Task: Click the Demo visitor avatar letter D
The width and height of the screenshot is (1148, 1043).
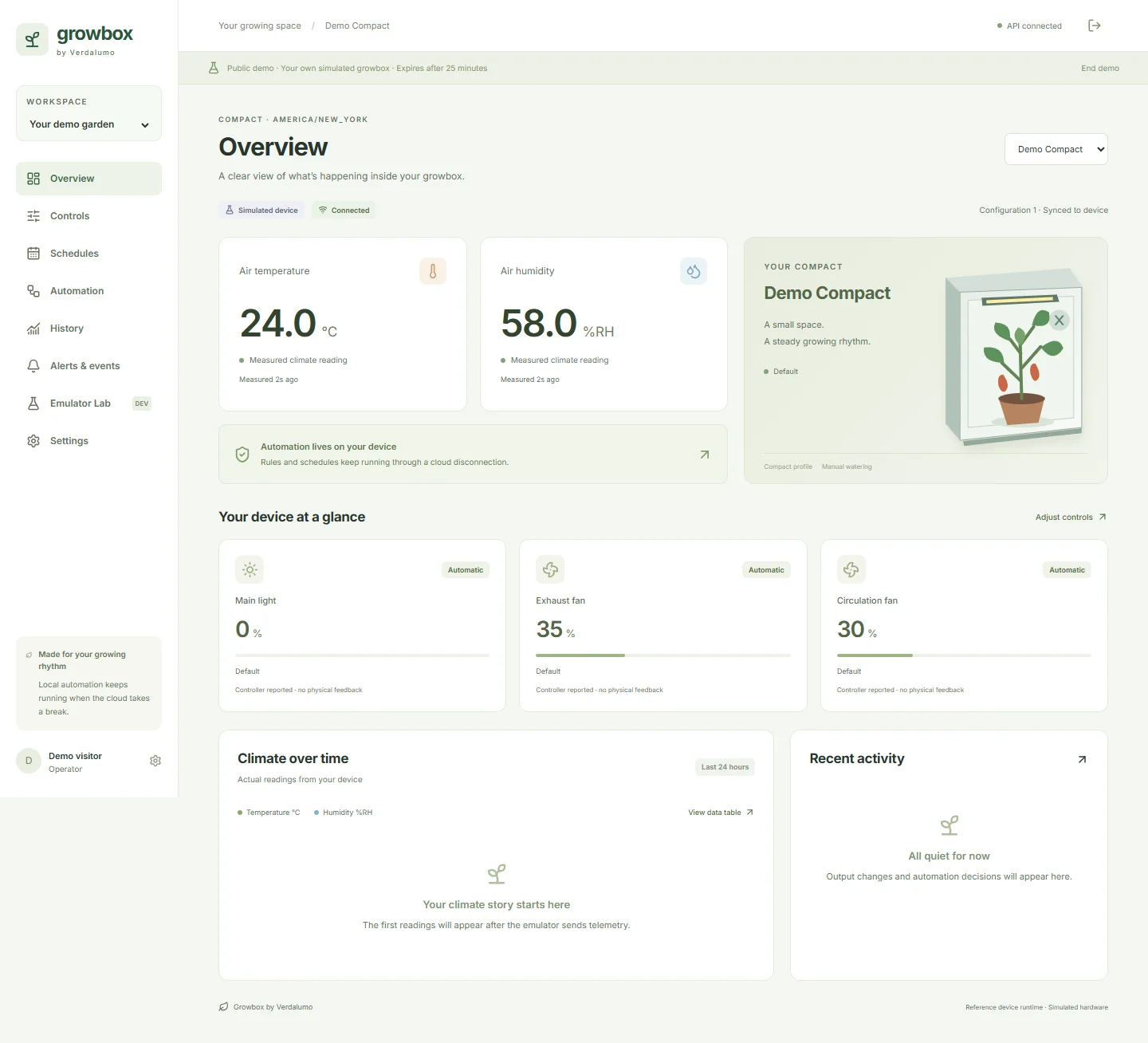Action: point(29,761)
